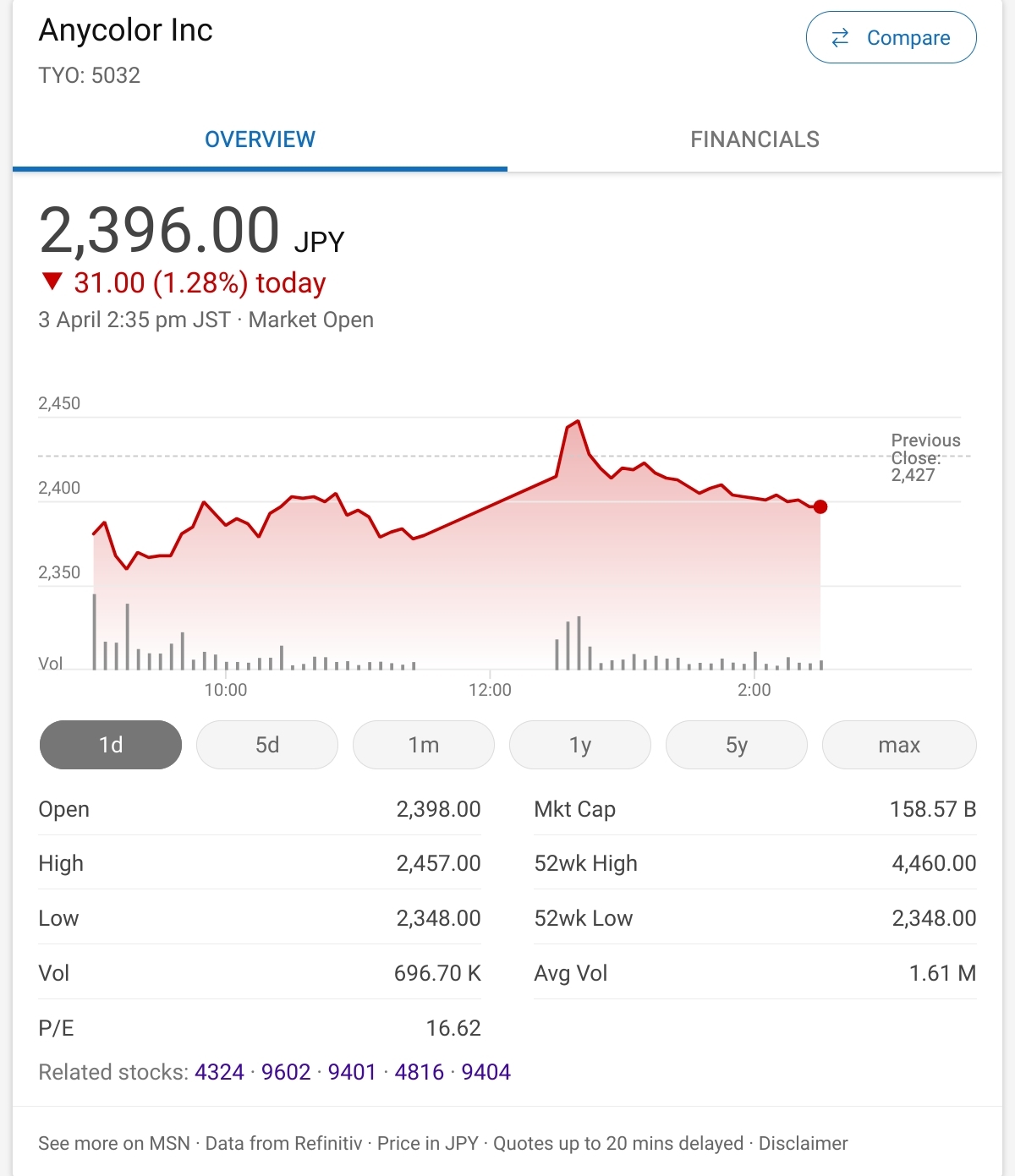The height and width of the screenshot is (1176, 1015).
Task: Click the 12:00 time axis label
Action: click(490, 690)
